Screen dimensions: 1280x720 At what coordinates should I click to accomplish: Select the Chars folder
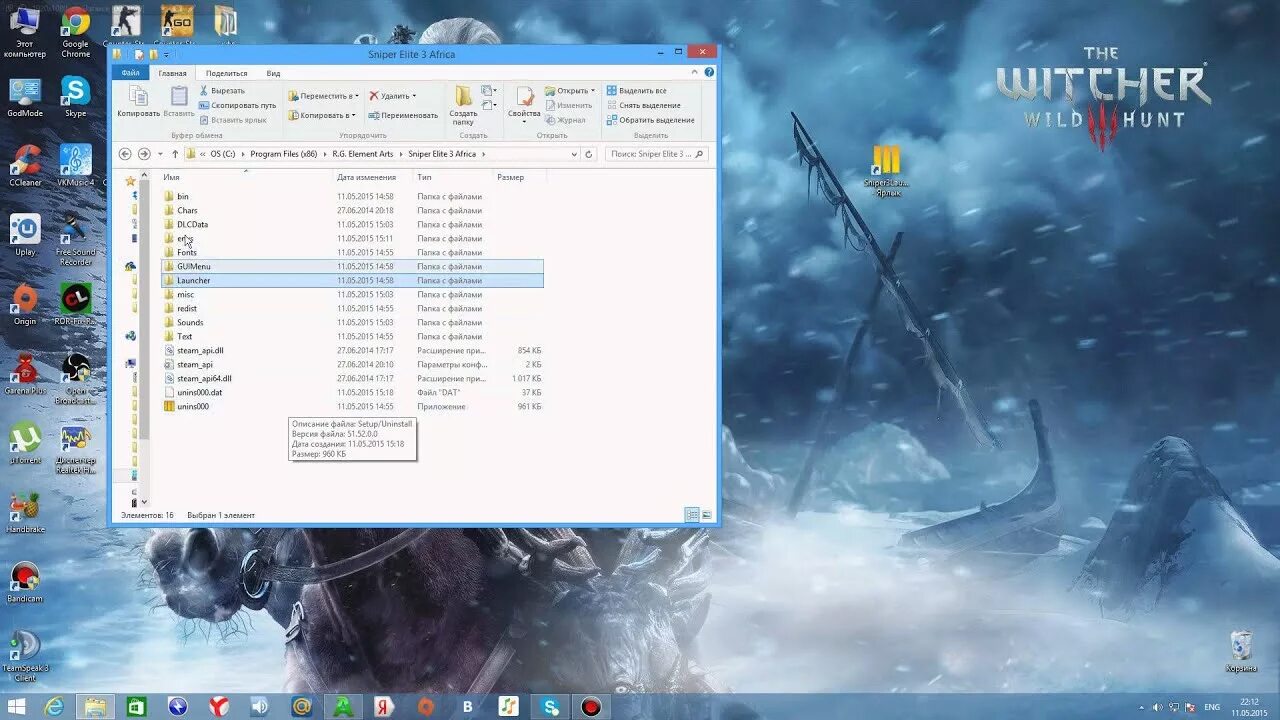pyautogui.click(x=187, y=210)
